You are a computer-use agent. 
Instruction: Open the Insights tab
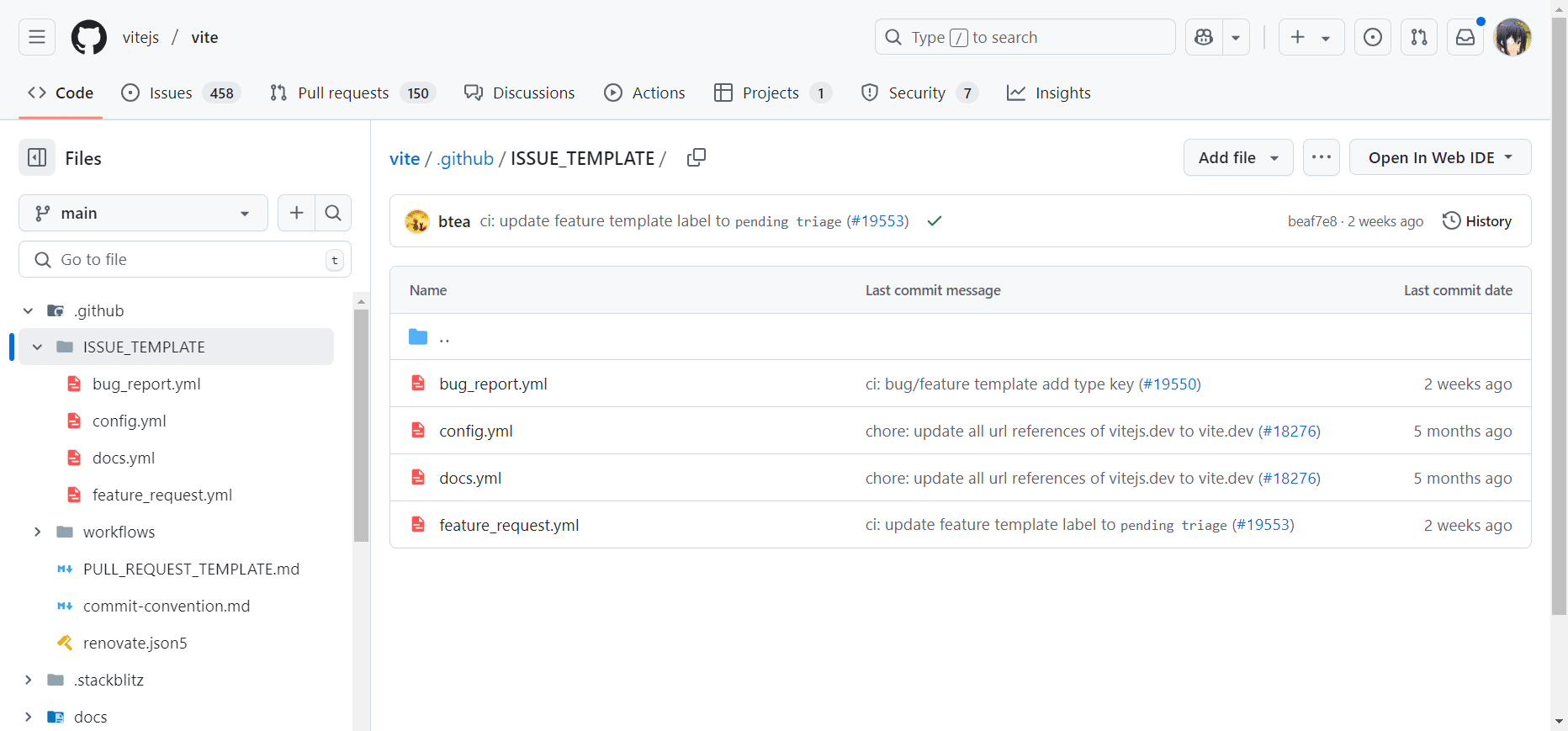coord(1049,93)
